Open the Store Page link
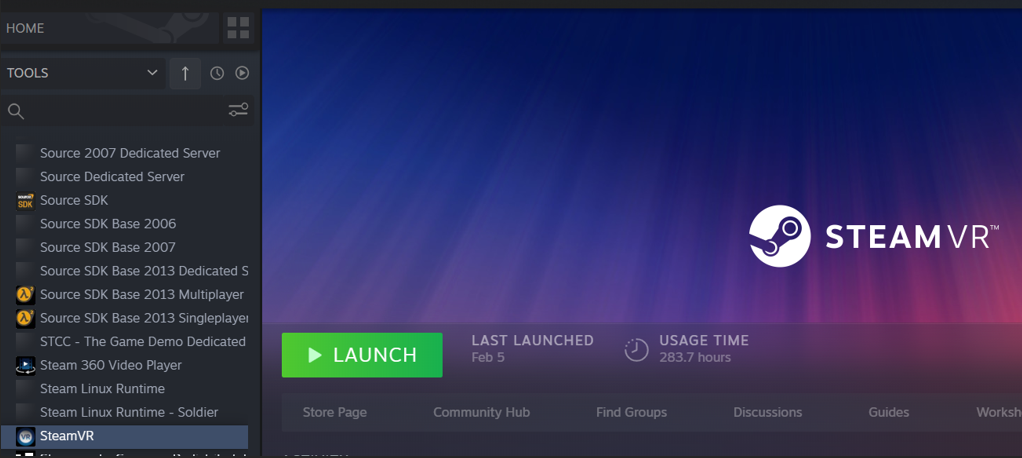Screen dimensions: 1022x458 tap(334, 412)
